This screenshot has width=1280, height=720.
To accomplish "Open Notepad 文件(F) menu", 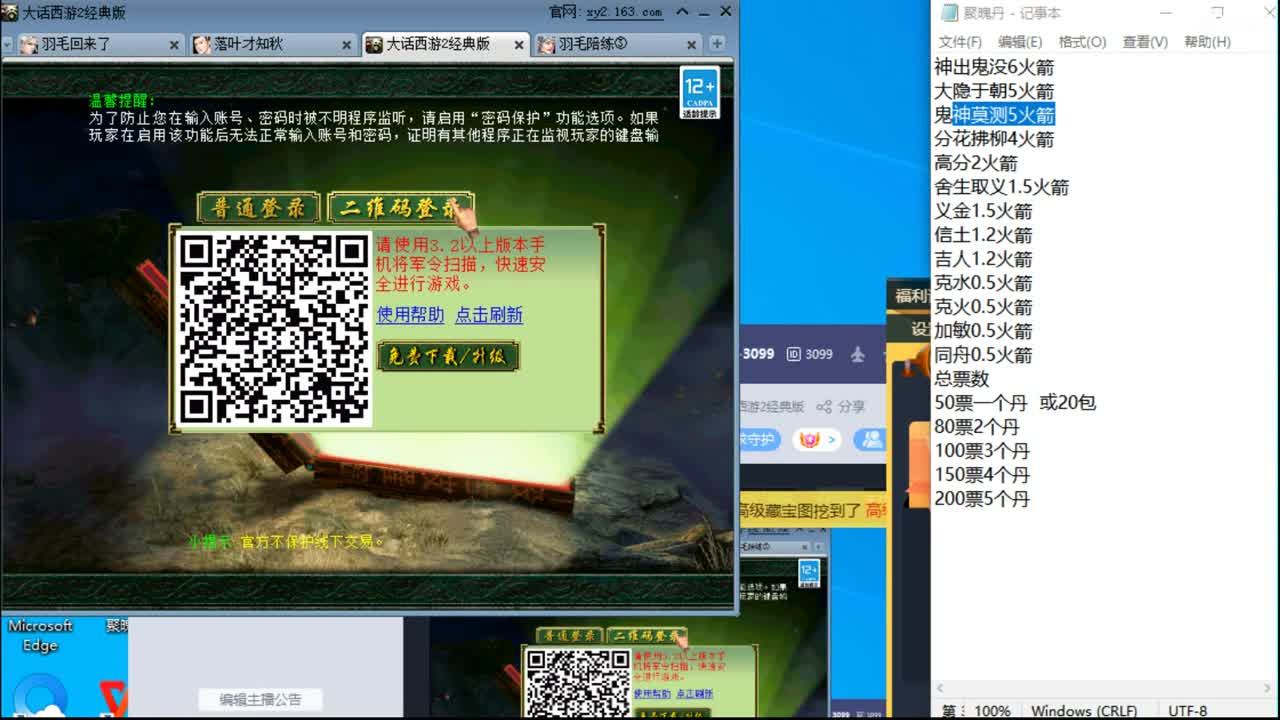I will 960,42.
